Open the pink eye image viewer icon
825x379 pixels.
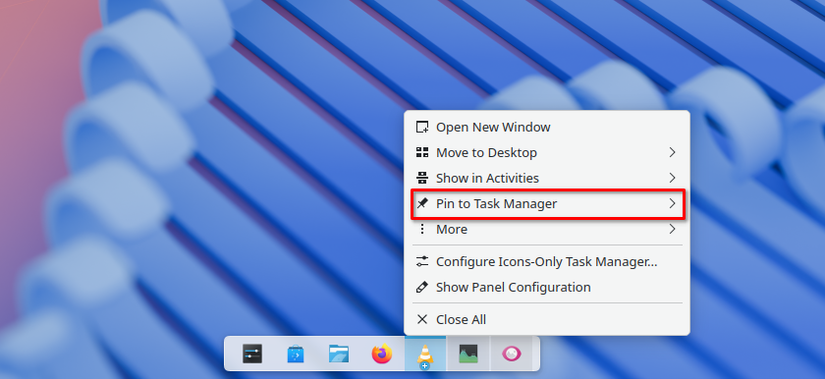coord(511,353)
